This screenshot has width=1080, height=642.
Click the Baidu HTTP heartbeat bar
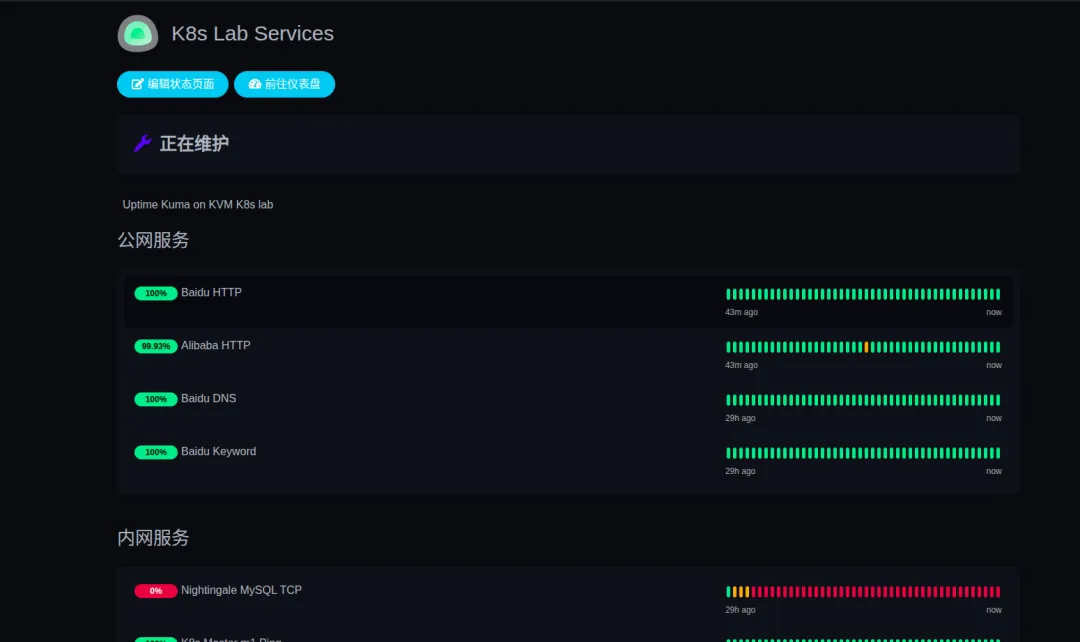[x=863, y=294]
